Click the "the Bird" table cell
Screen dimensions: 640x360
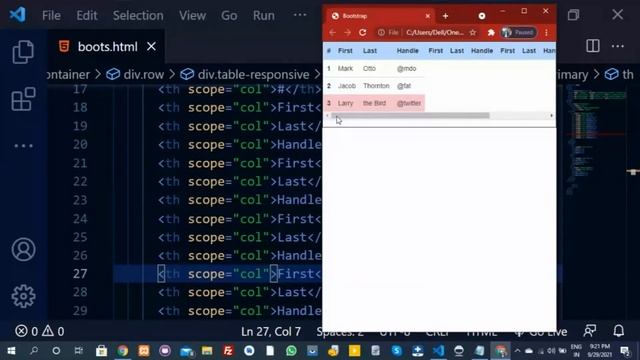(x=374, y=103)
